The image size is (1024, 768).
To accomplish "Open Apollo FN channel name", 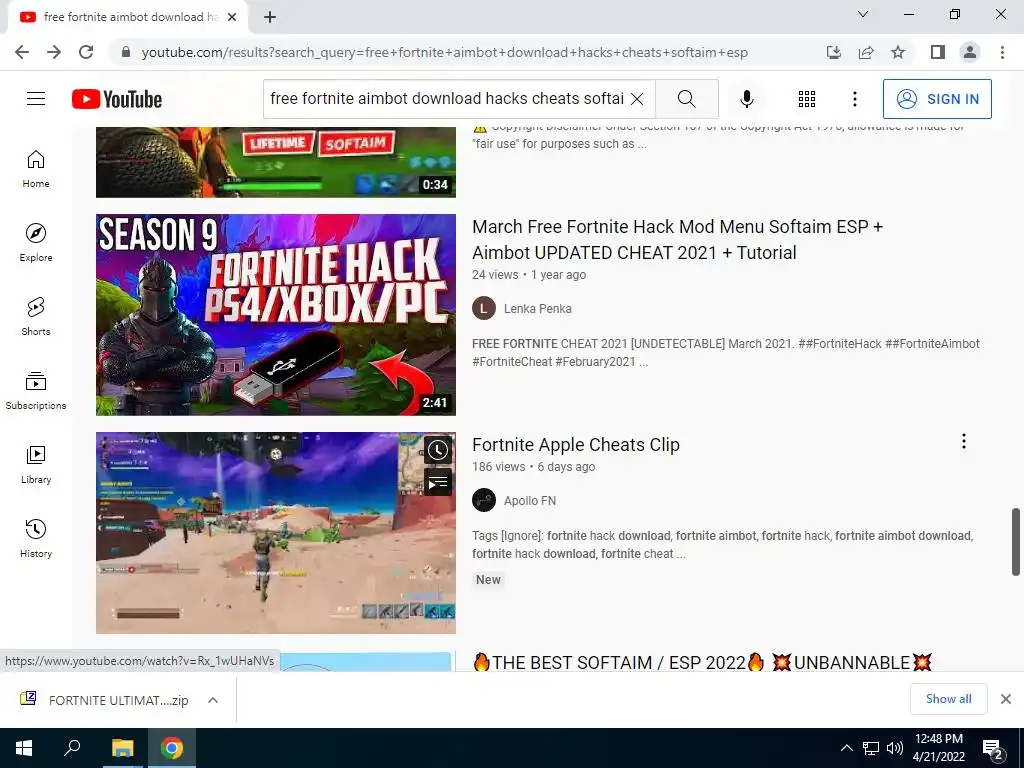I will pyautogui.click(x=530, y=500).
